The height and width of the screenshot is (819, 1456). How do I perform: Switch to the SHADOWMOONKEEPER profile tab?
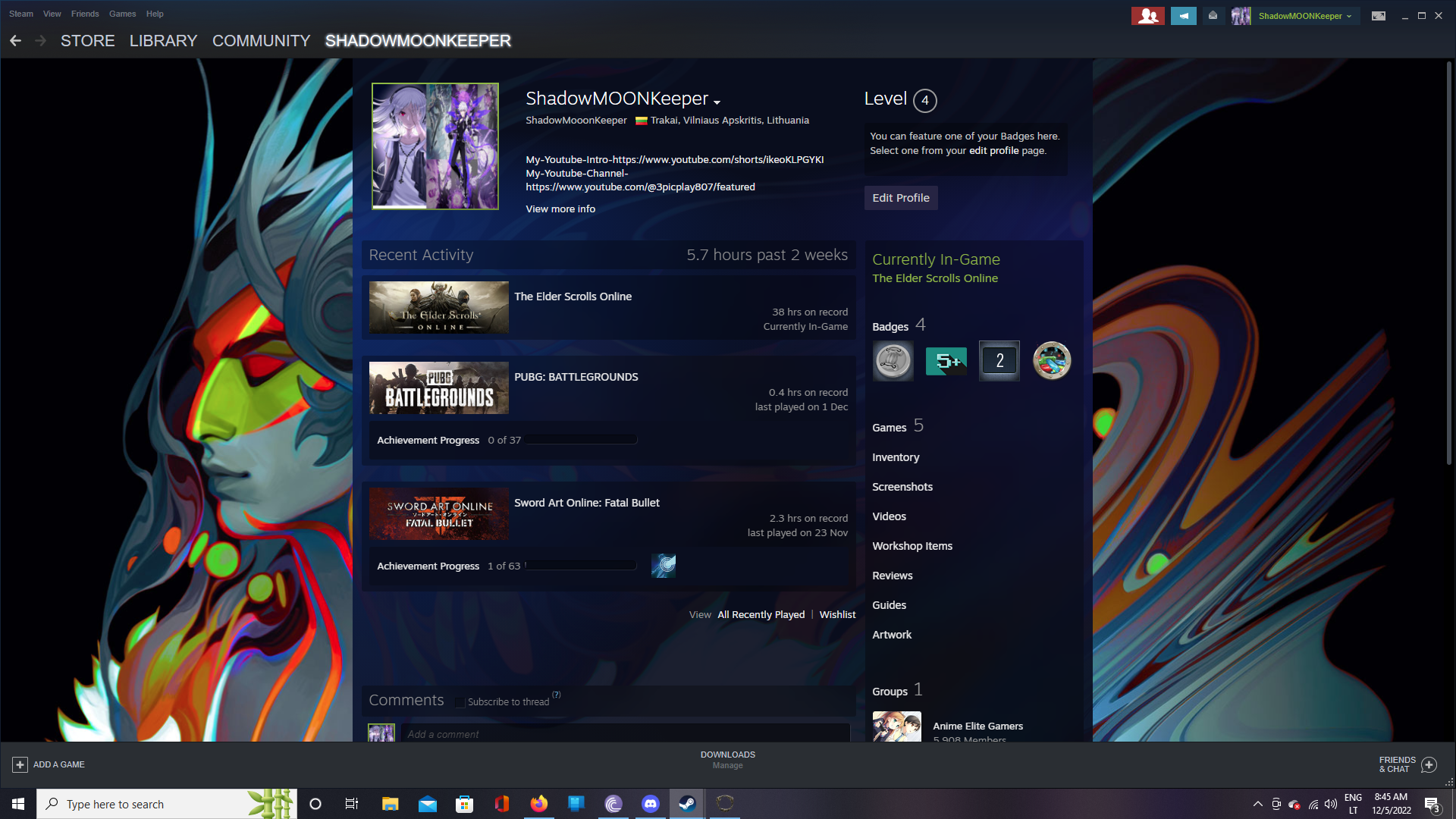click(x=418, y=41)
